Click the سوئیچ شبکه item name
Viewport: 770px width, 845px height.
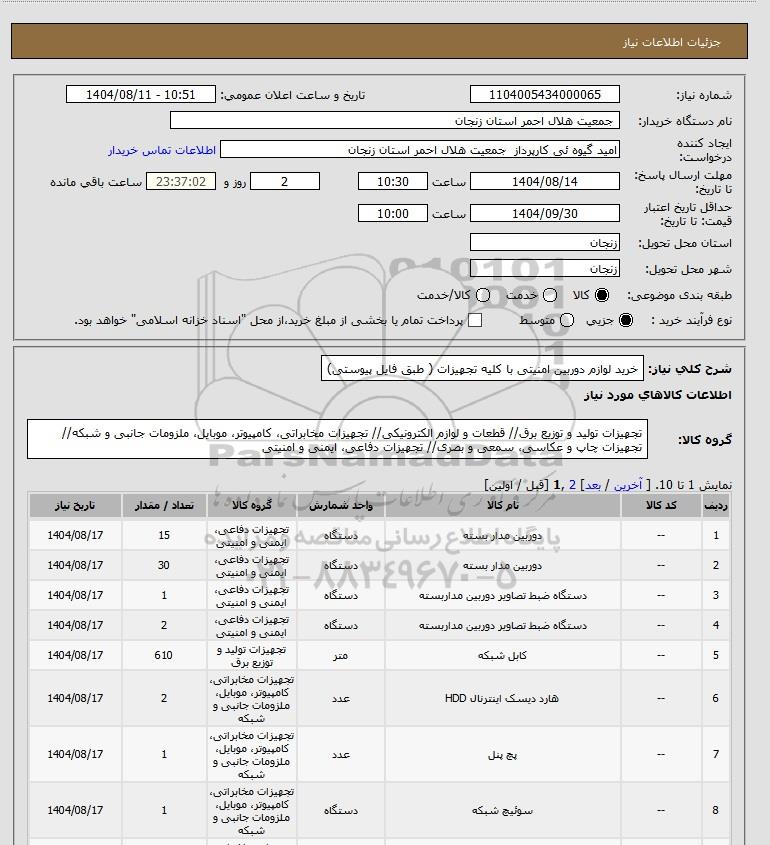pyautogui.click(x=503, y=811)
